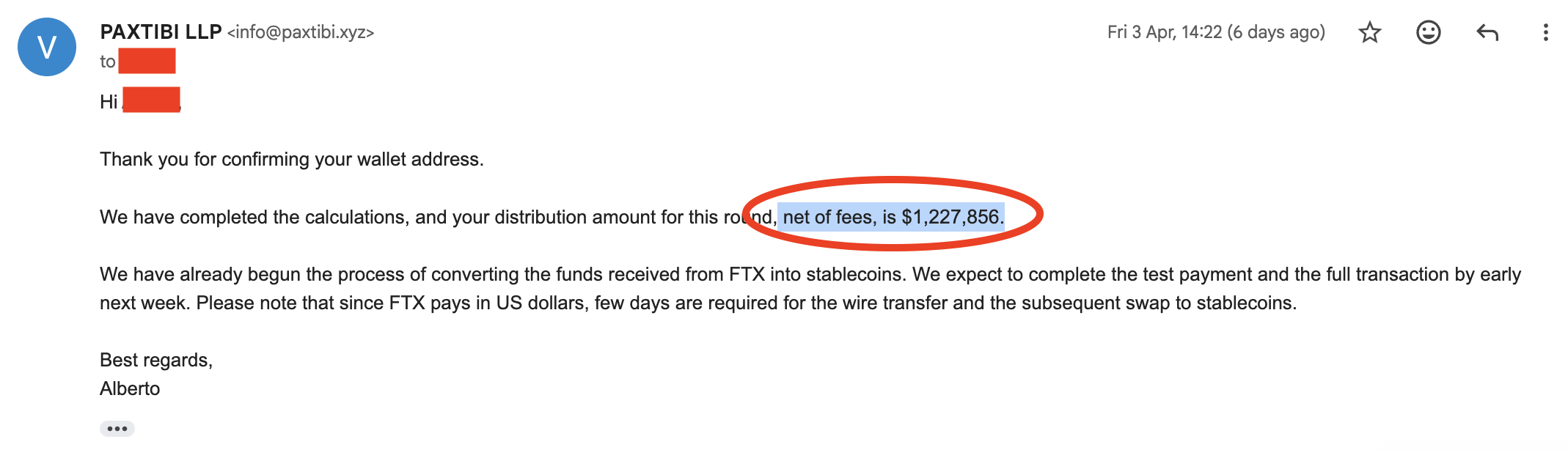Click the "Best regards," closing line

(156, 360)
